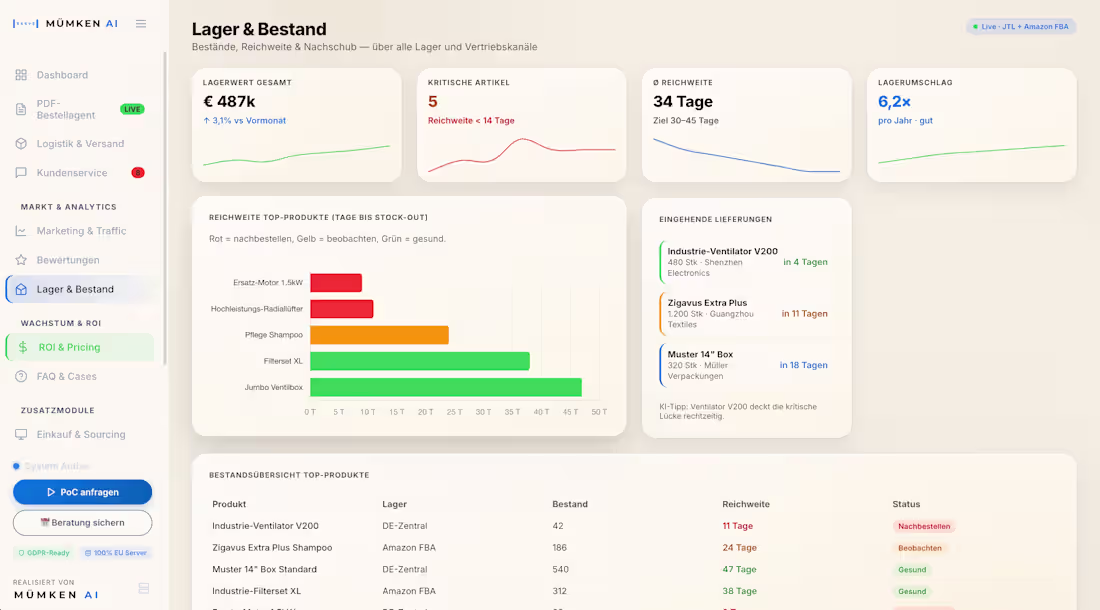The image size is (1100, 610).
Task: Click the Lagerwert Gesamt card
Action: [x=297, y=125]
